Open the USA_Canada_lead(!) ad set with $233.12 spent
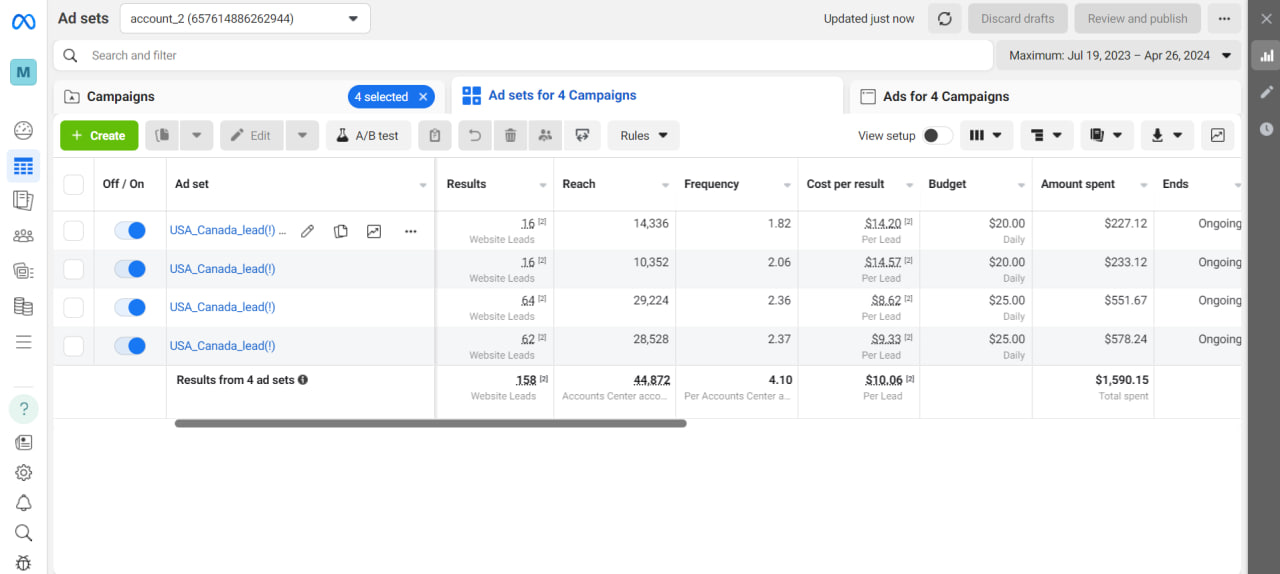The height and width of the screenshot is (574, 1280). 223,269
